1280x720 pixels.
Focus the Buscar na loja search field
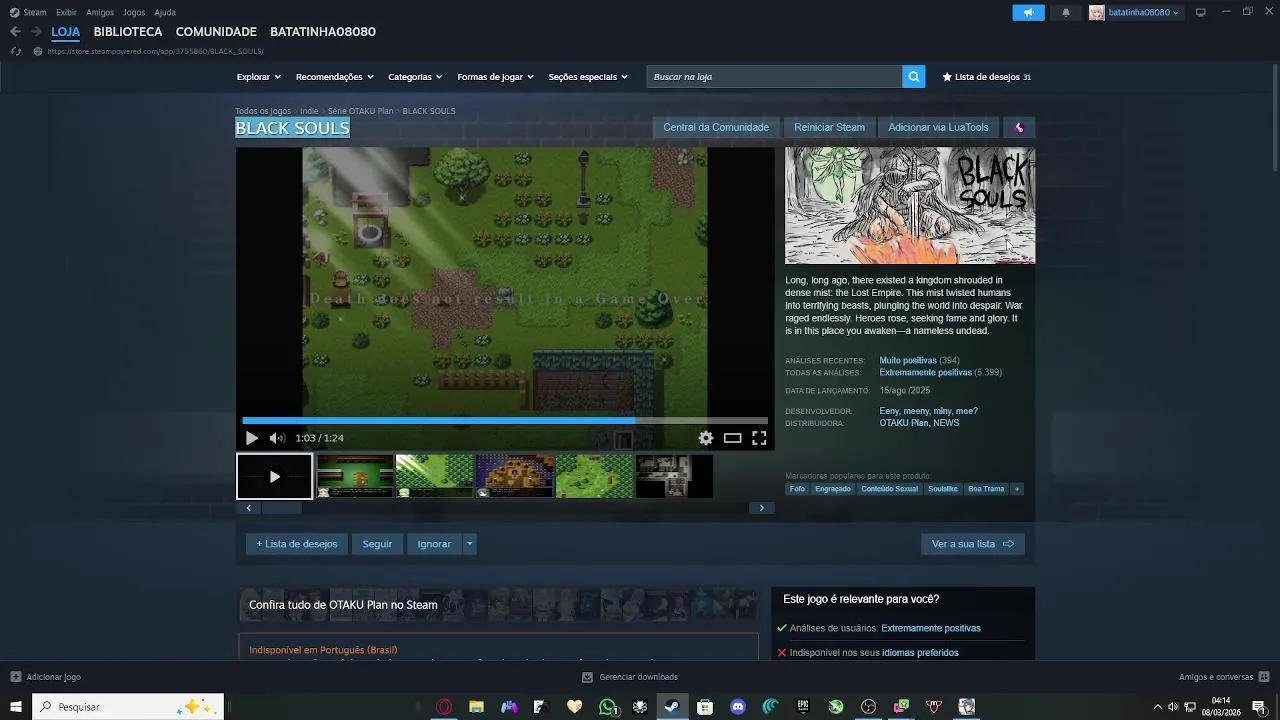click(774, 77)
